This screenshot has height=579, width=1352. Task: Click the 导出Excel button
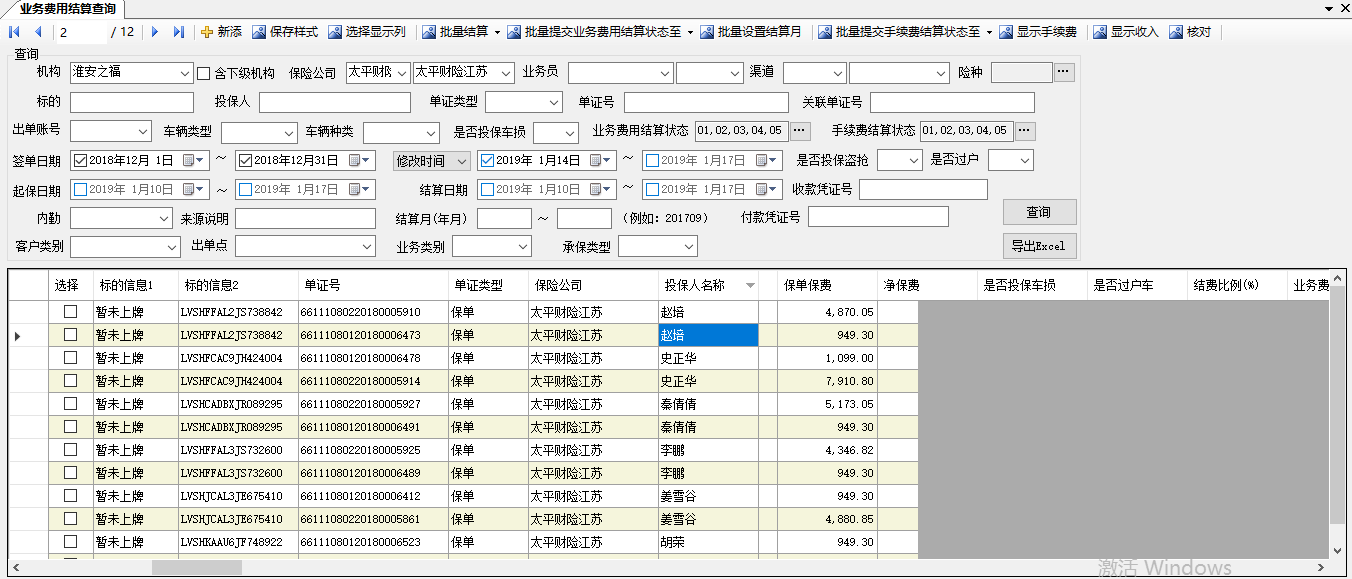[1039, 245]
